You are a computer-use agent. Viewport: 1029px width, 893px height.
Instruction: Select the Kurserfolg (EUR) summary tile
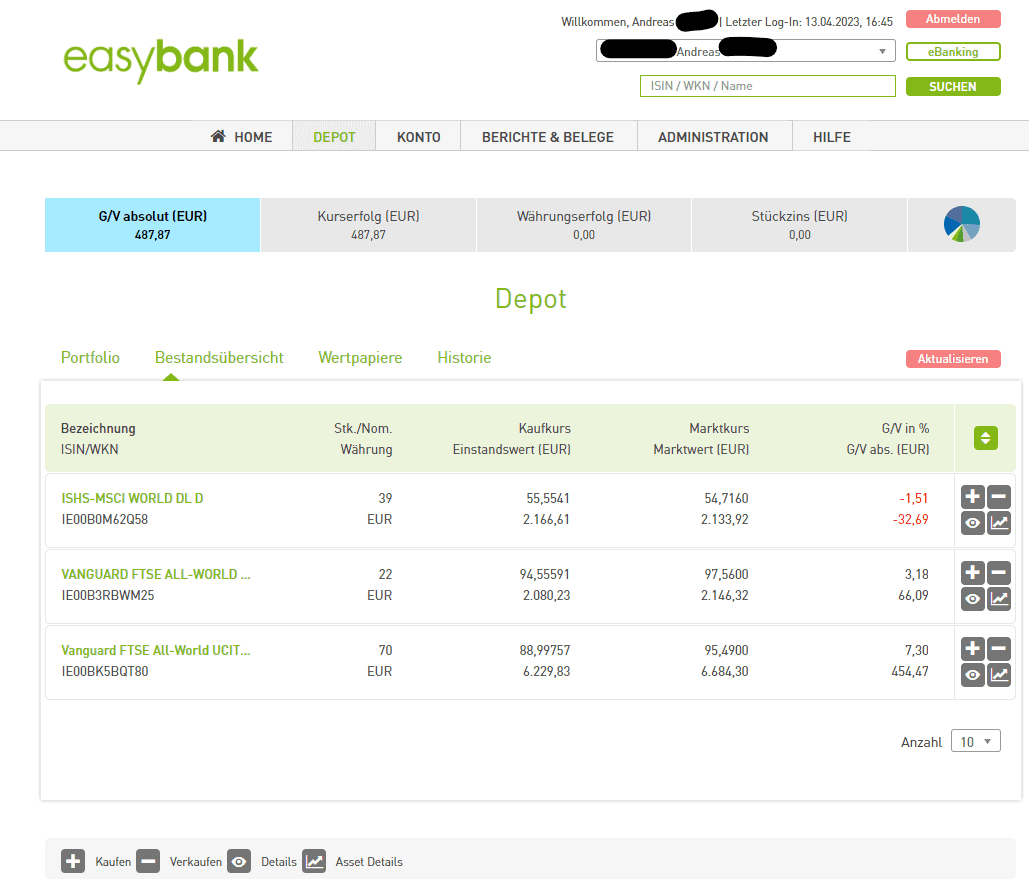coord(368,225)
